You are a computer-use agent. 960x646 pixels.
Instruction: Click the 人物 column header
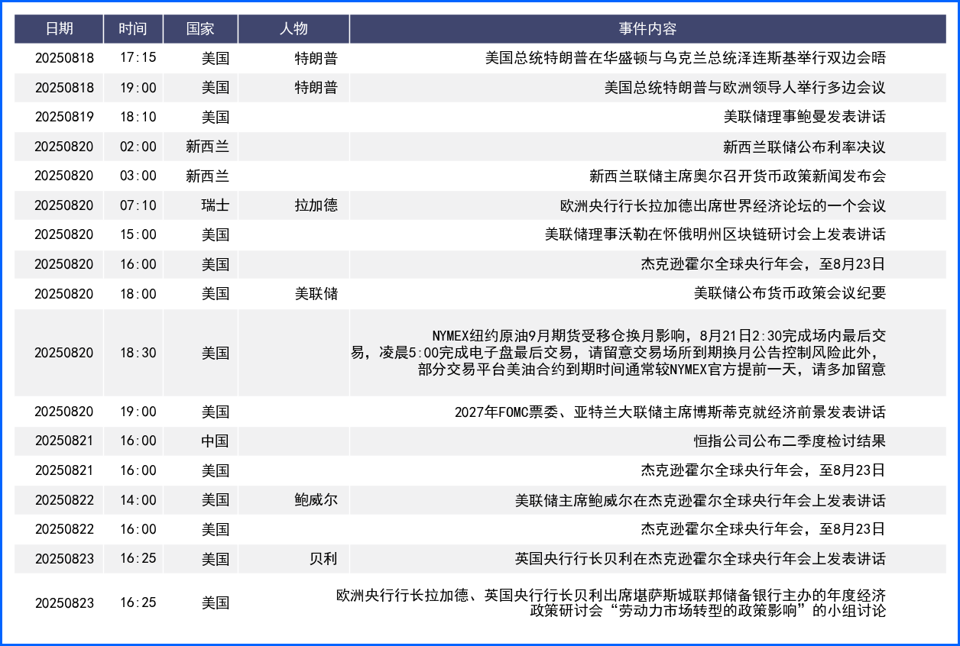[293, 29]
